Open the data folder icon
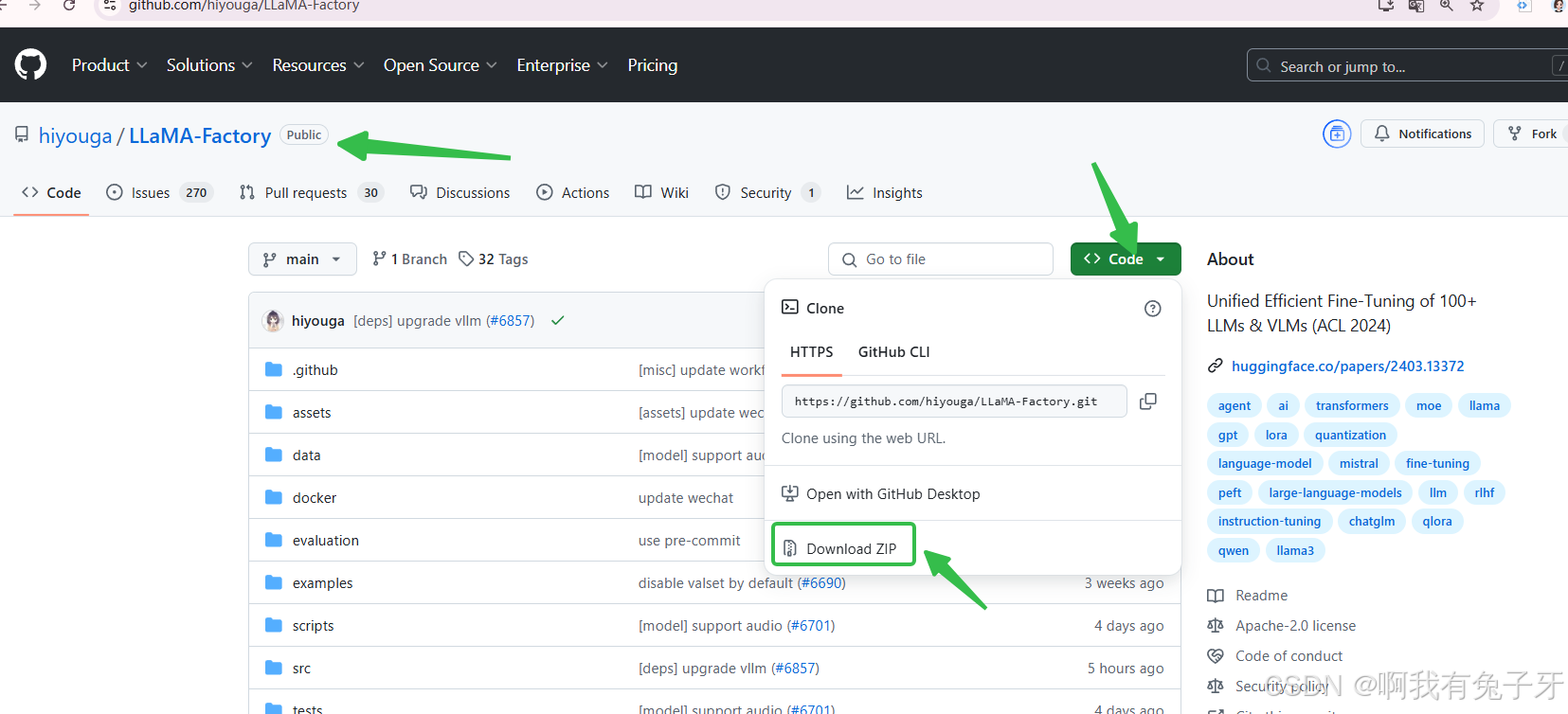 [274, 455]
